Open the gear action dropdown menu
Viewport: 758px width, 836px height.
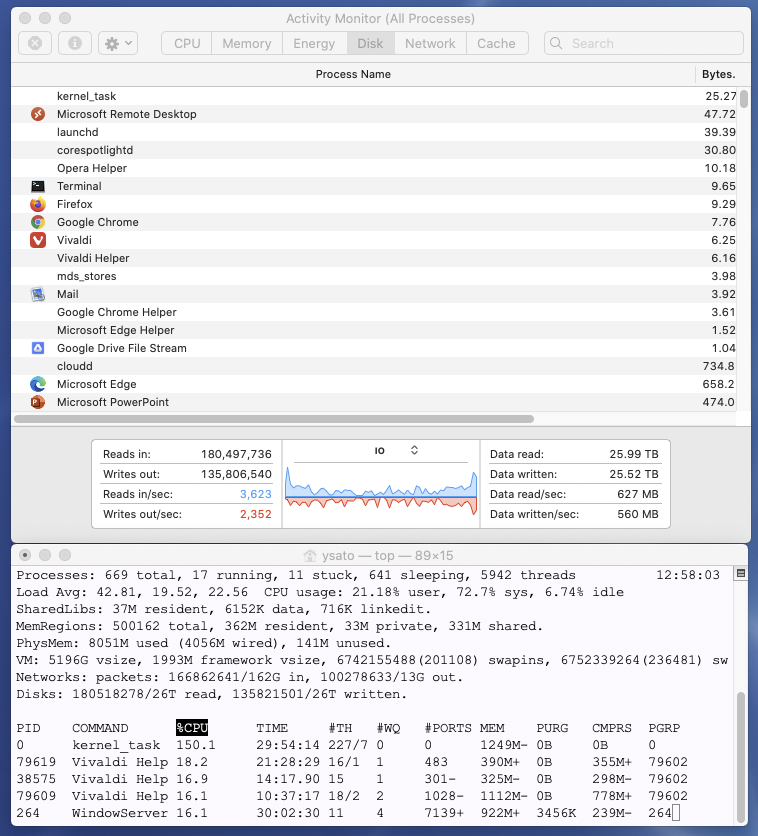click(118, 44)
